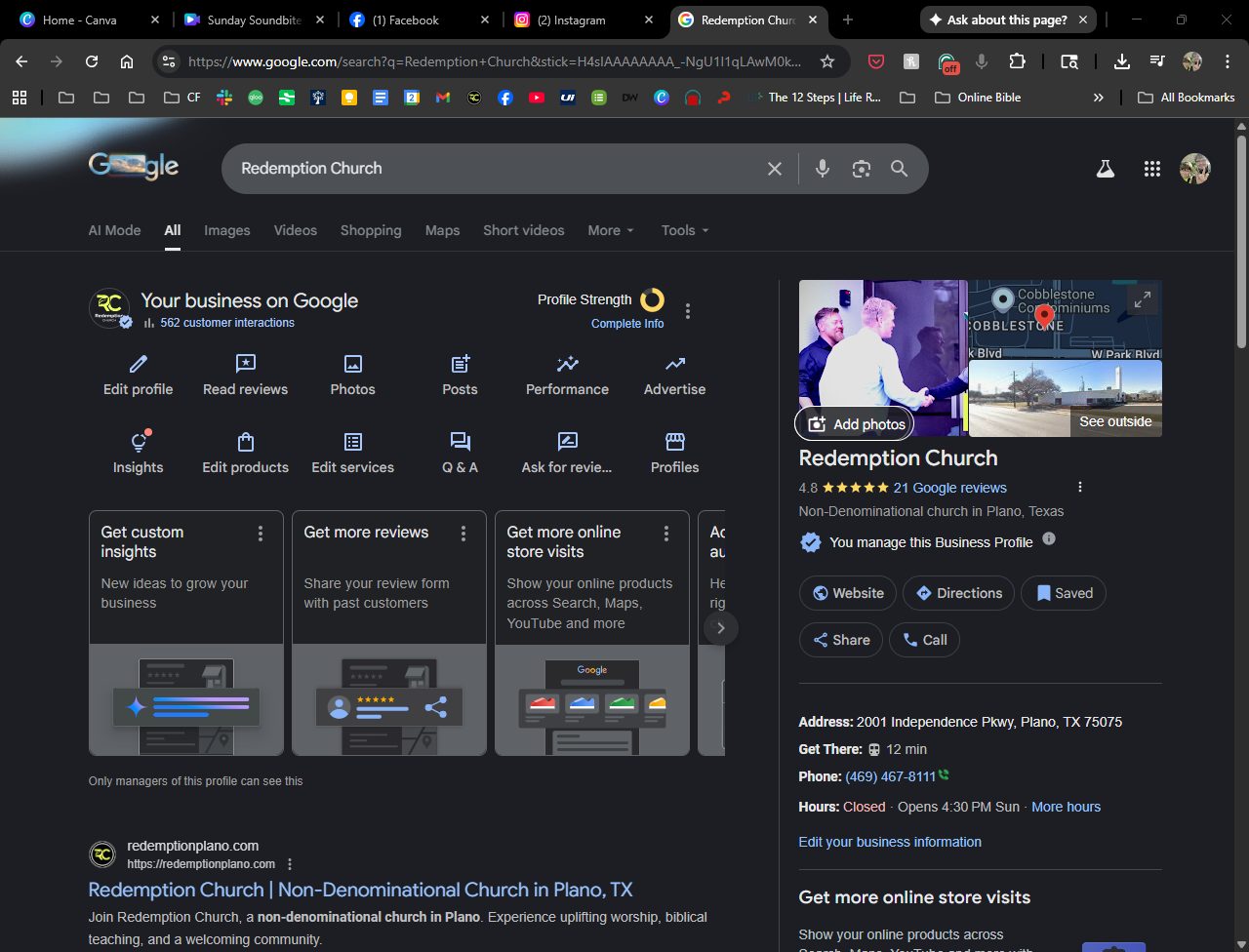
Task: Expand the Tools dropdown
Action: click(684, 231)
